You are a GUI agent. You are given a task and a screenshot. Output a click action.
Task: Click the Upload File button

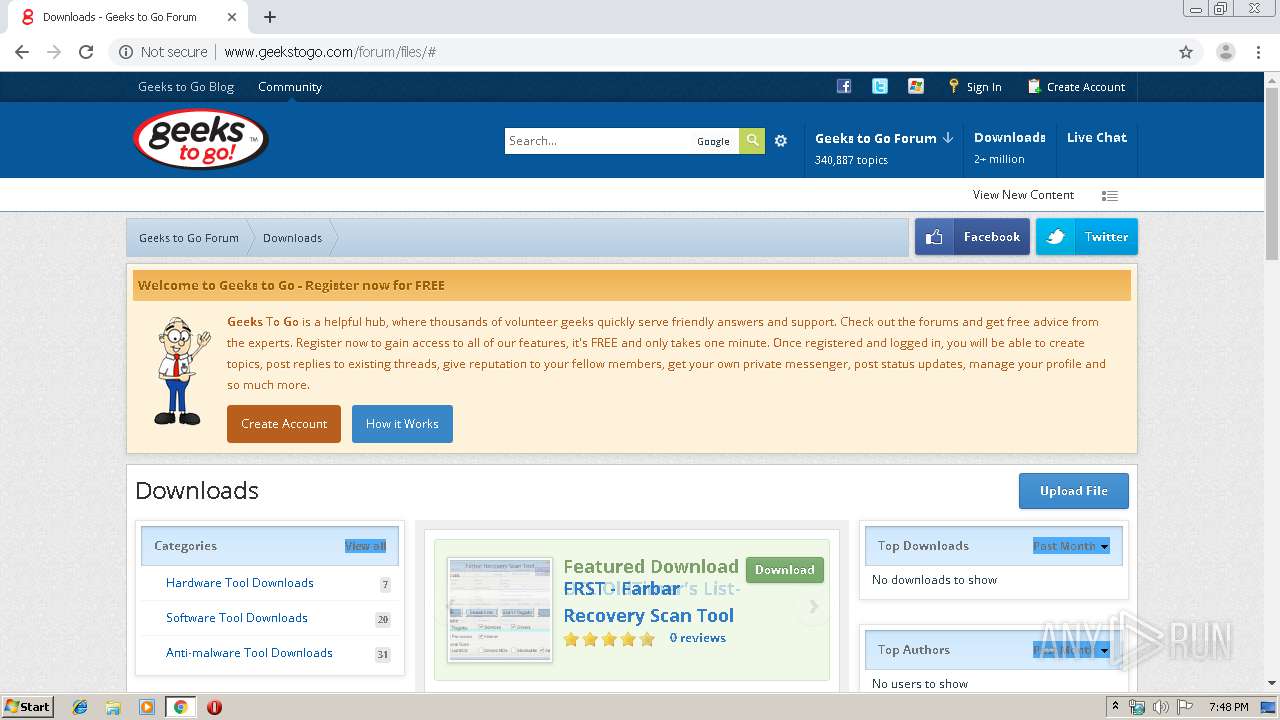click(1073, 491)
